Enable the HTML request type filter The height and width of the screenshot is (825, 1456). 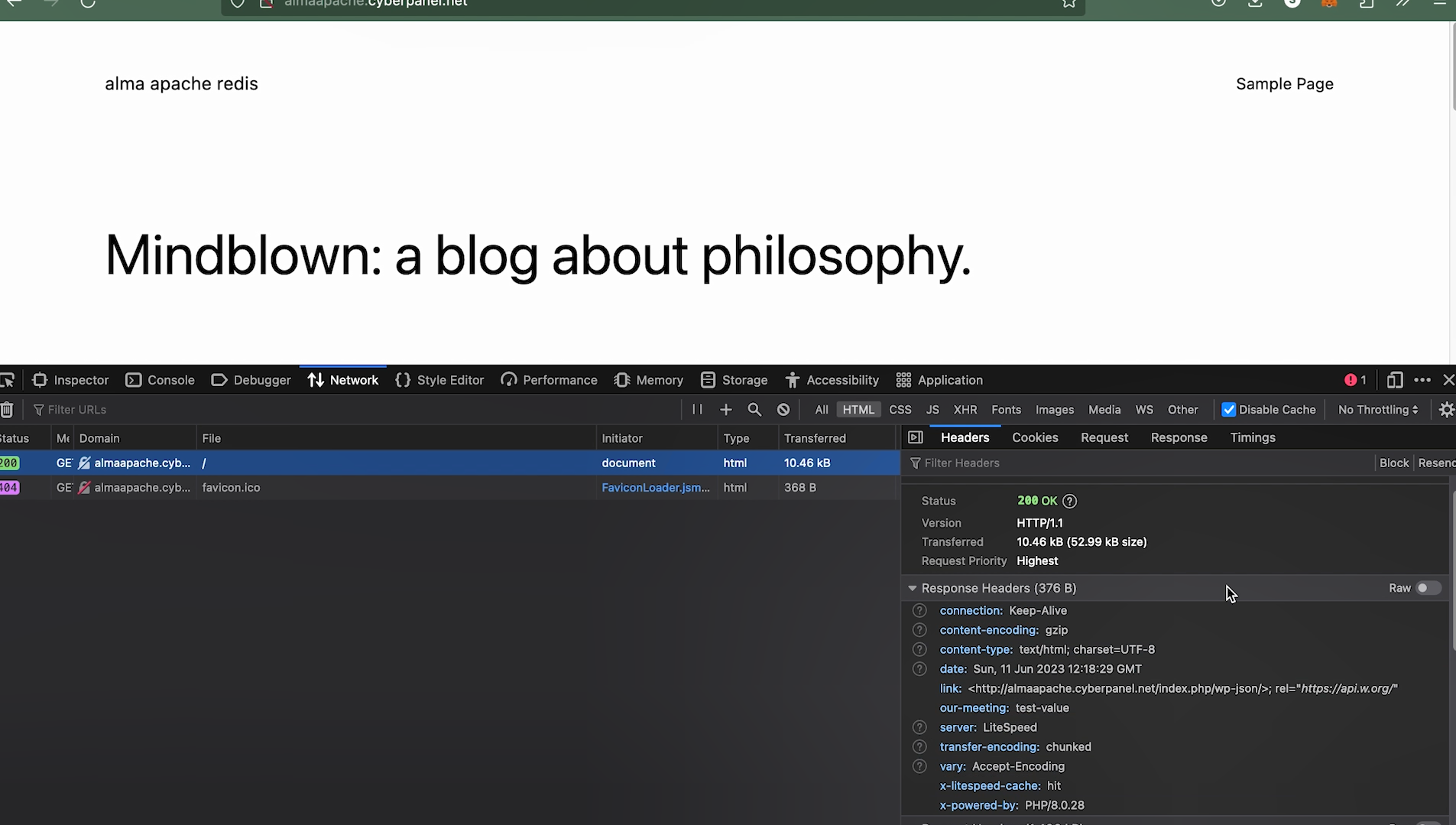tap(858, 410)
